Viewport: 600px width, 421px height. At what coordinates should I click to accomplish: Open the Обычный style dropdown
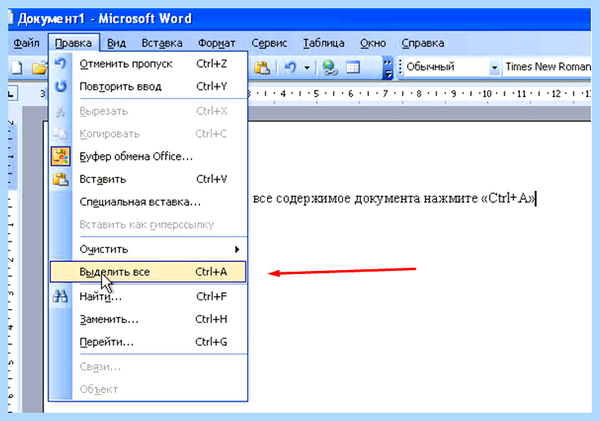494,68
